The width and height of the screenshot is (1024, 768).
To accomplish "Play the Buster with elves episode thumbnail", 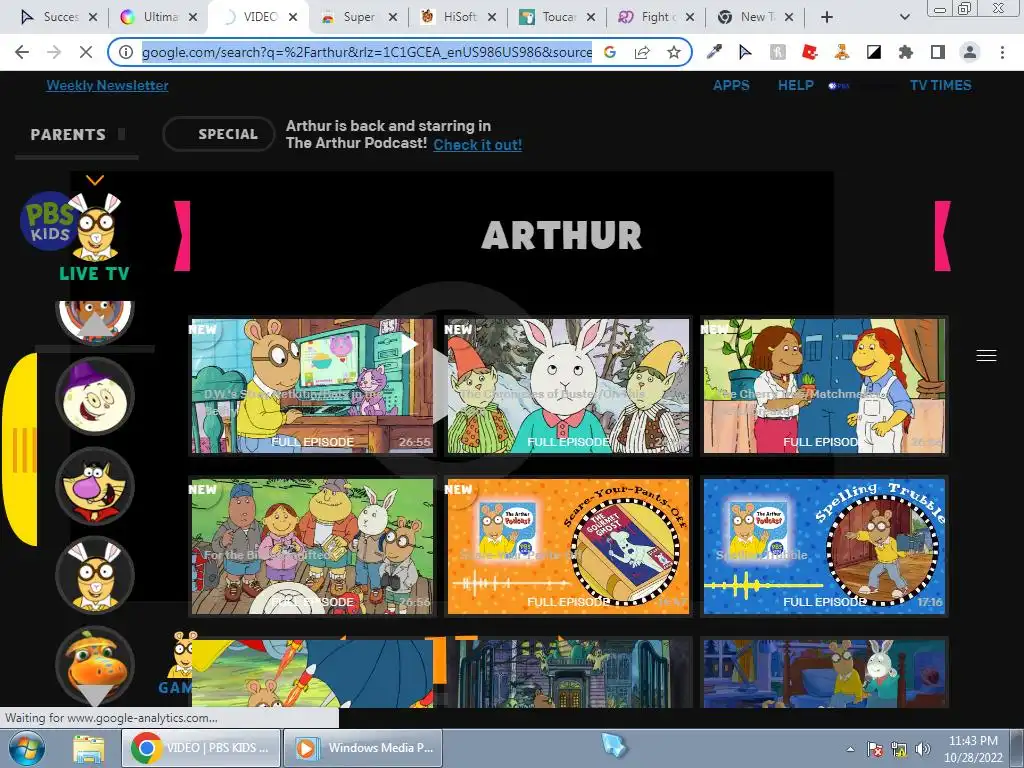I will click(x=568, y=386).
